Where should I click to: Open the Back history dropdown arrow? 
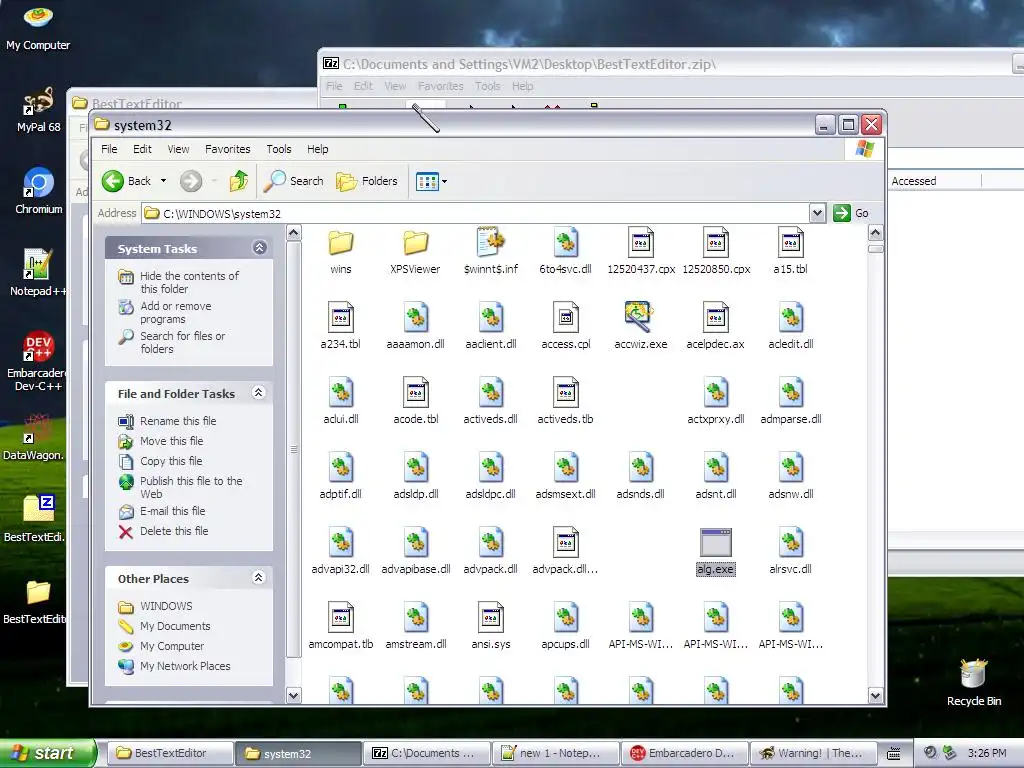coord(163,181)
